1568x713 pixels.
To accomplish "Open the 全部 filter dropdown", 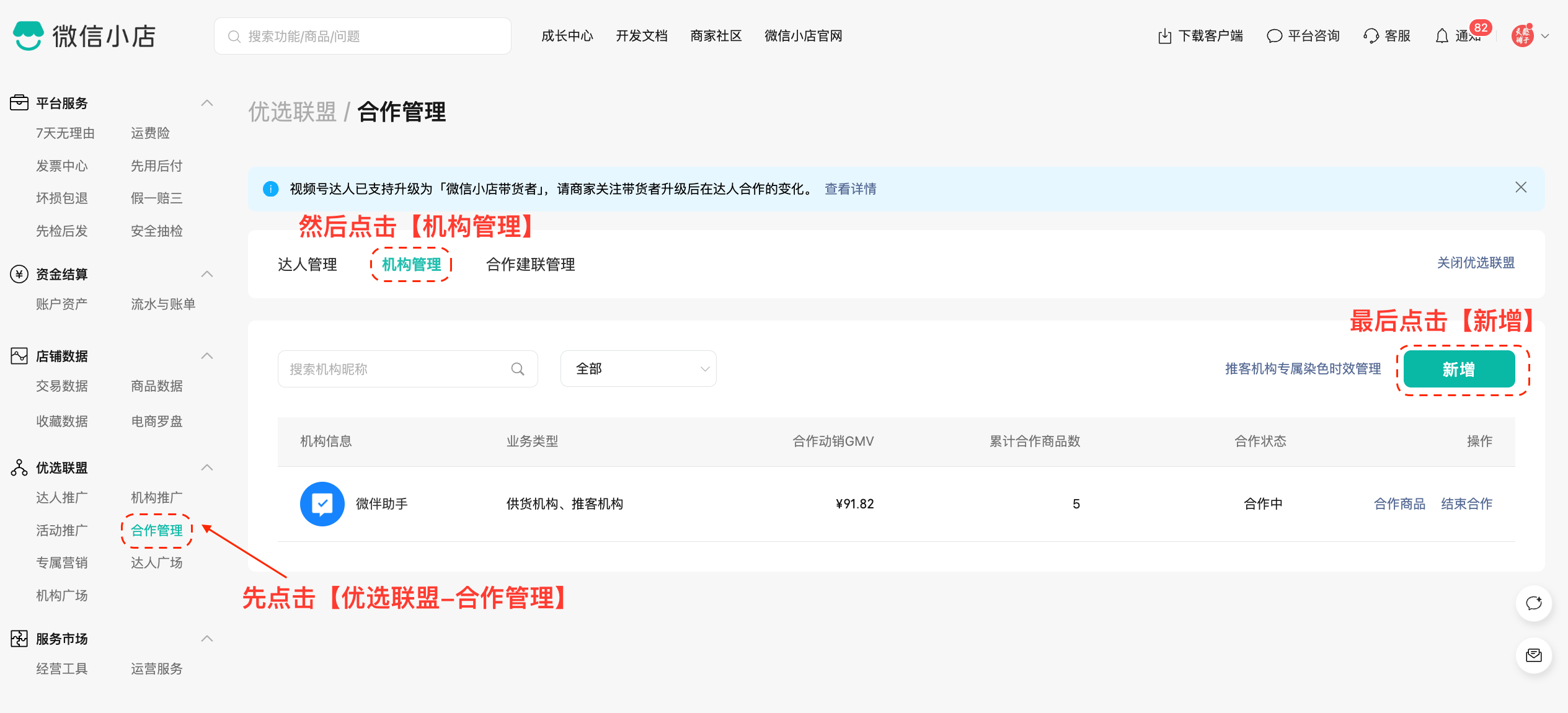I will point(638,369).
